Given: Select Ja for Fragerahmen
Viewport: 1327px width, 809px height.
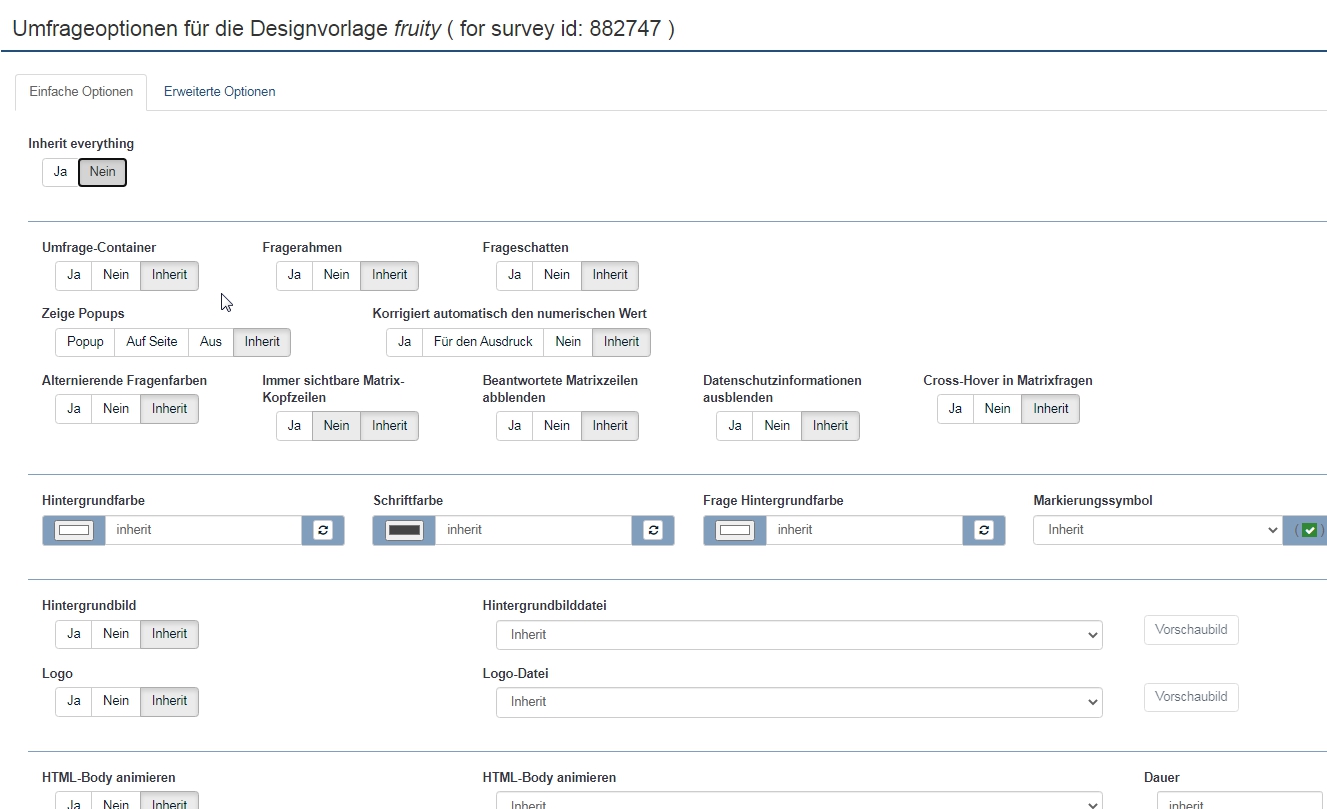Looking at the screenshot, I should pos(294,275).
